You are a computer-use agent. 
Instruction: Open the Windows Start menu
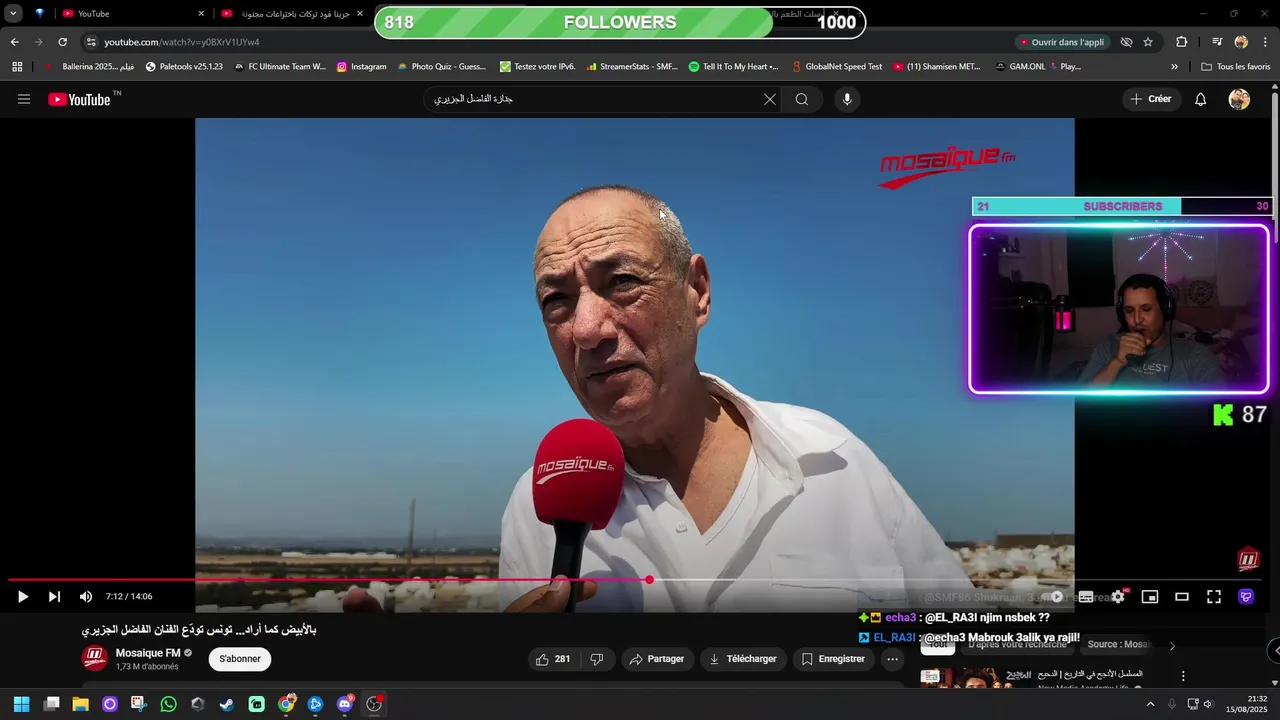[x=21, y=704]
